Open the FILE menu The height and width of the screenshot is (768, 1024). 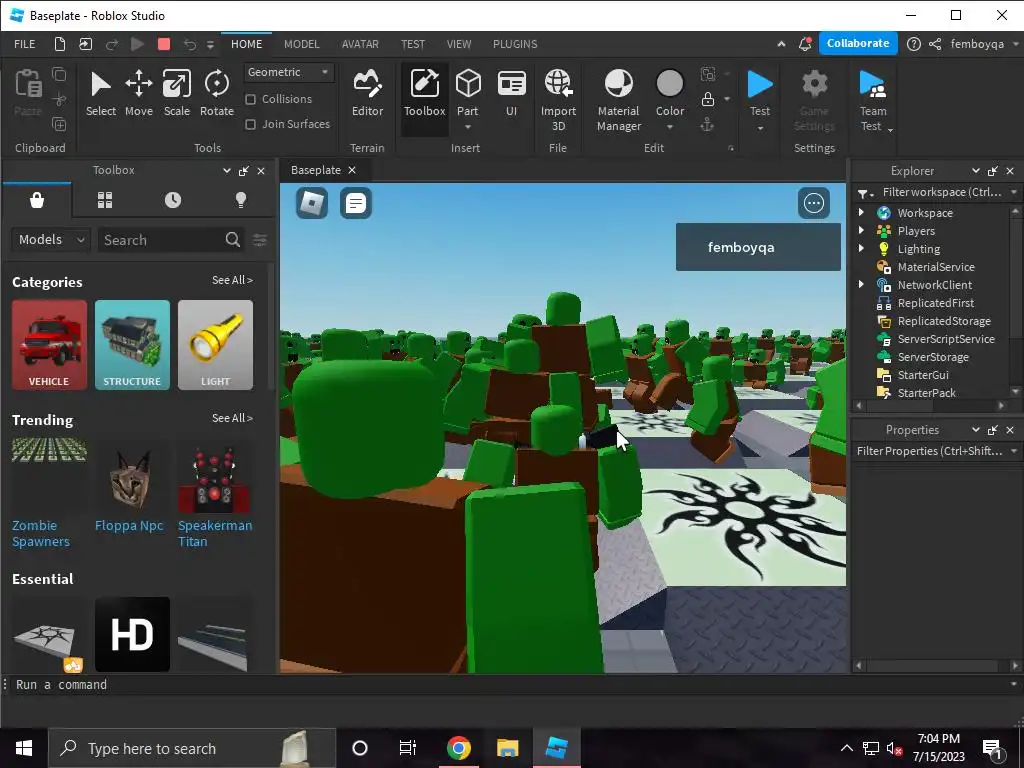pyautogui.click(x=25, y=44)
